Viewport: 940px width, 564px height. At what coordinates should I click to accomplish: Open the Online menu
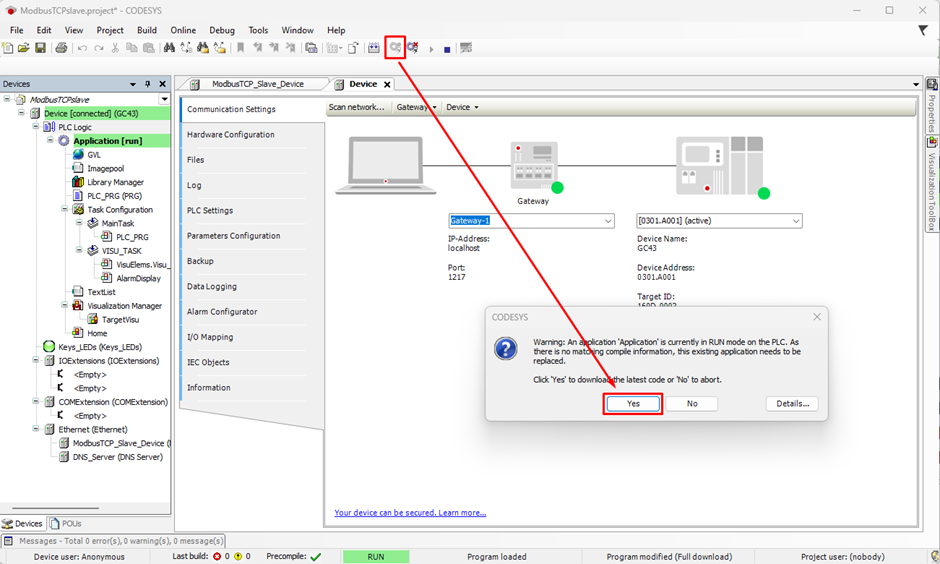[183, 30]
